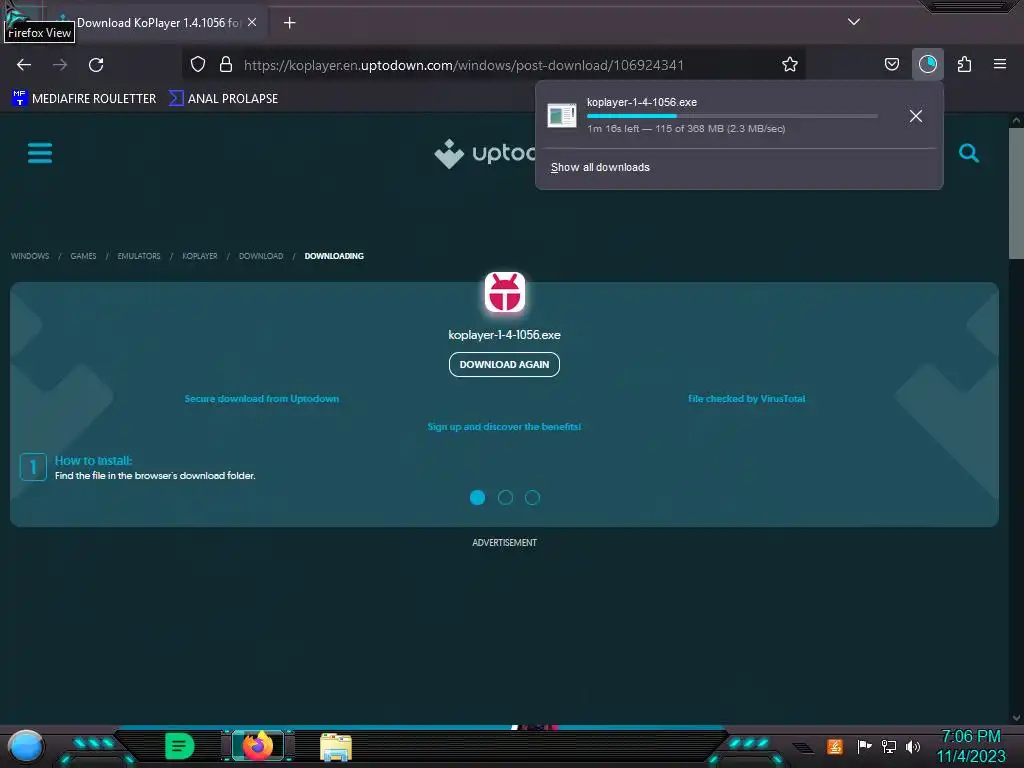Reload the page with the refresh icon

click(96, 65)
